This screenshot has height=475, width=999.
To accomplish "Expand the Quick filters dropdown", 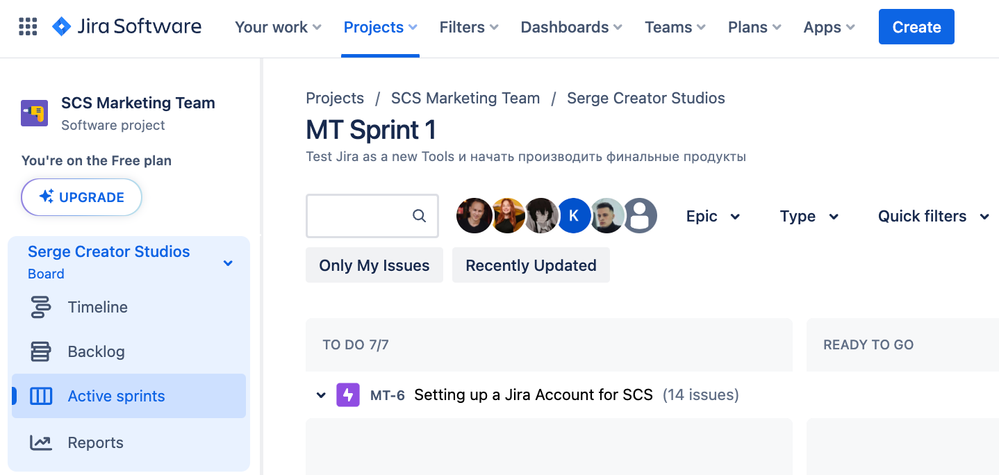I will [x=933, y=216].
